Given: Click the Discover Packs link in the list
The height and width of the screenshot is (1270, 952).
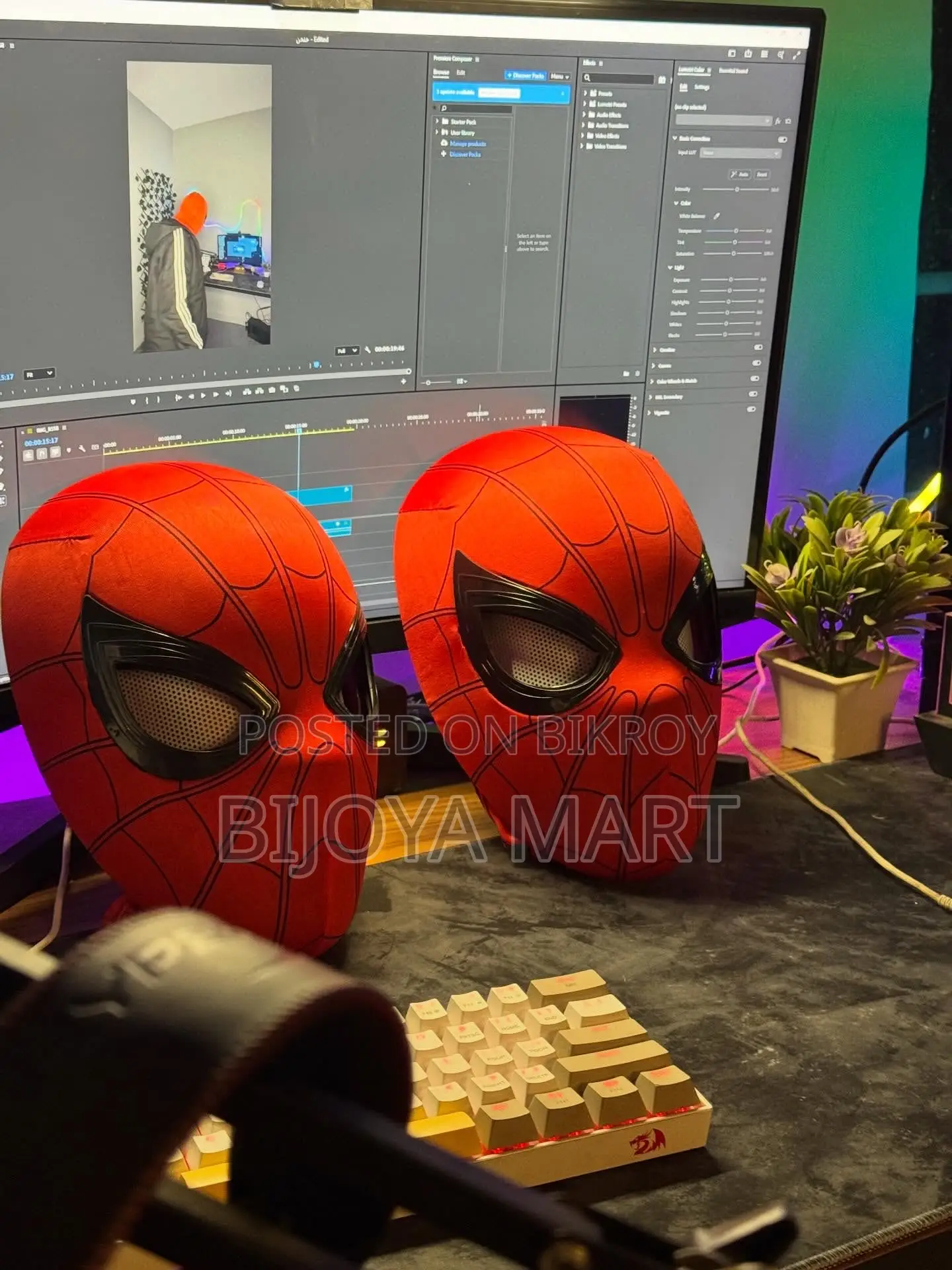Looking at the screenshot, I should pos(465,154).
